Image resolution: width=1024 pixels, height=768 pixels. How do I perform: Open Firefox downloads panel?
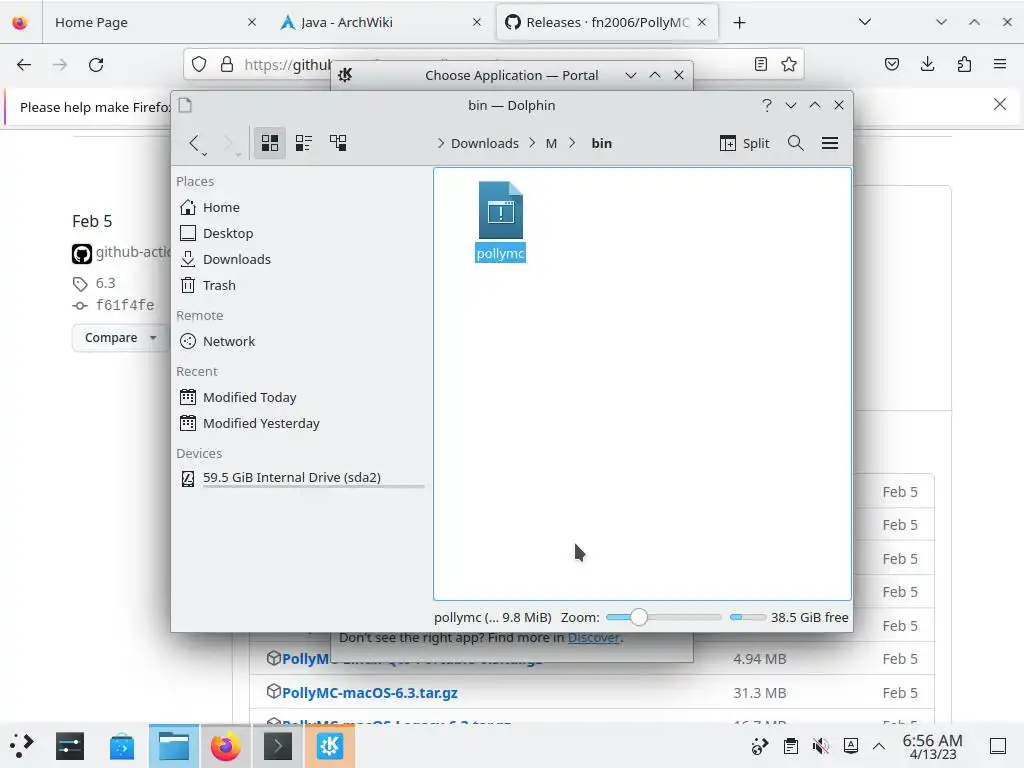(x=927, y=64)
